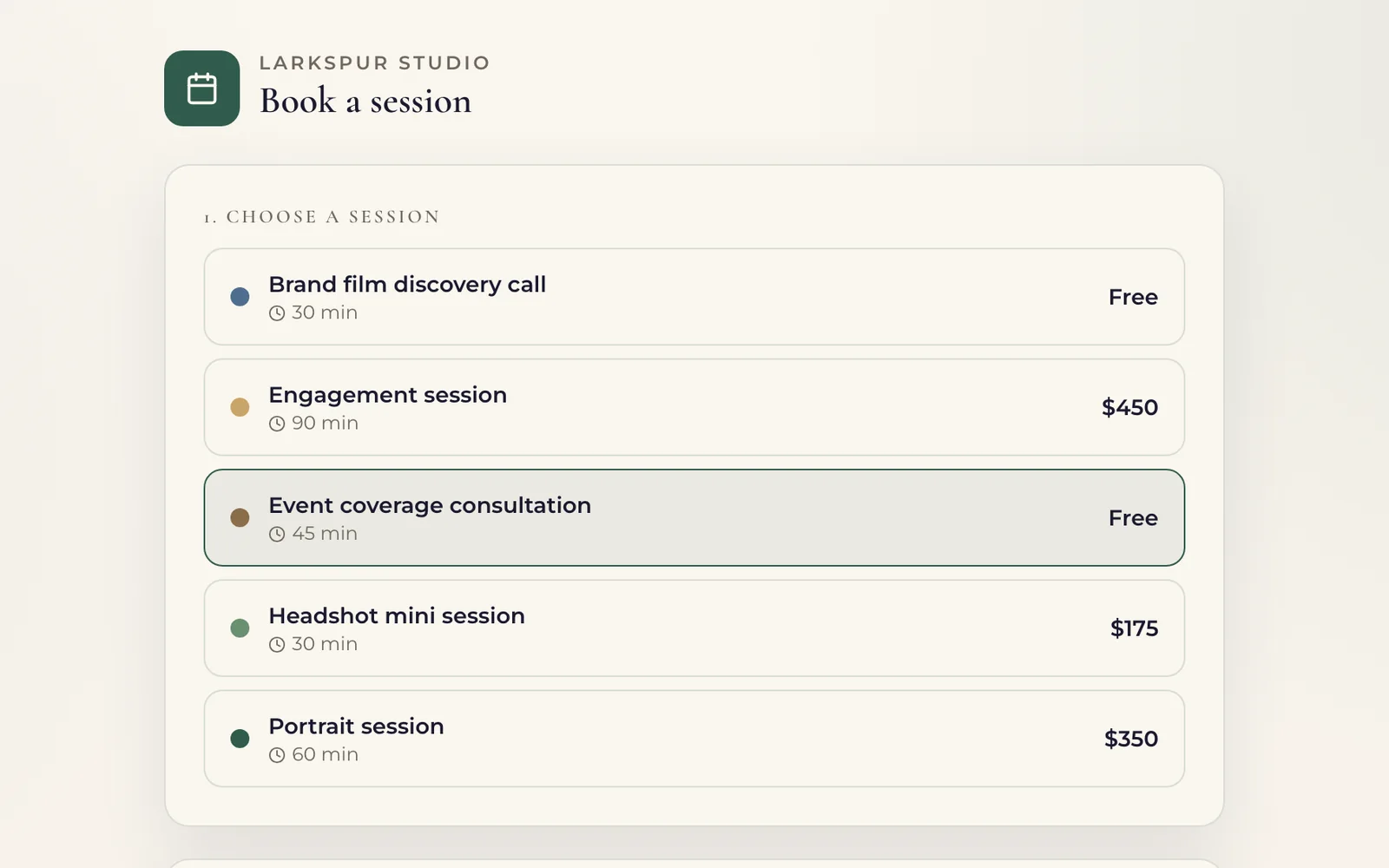The image size is (1389, 868).
Task: Click the Free price on Event coverage consultation
Action: (1133, 517)
